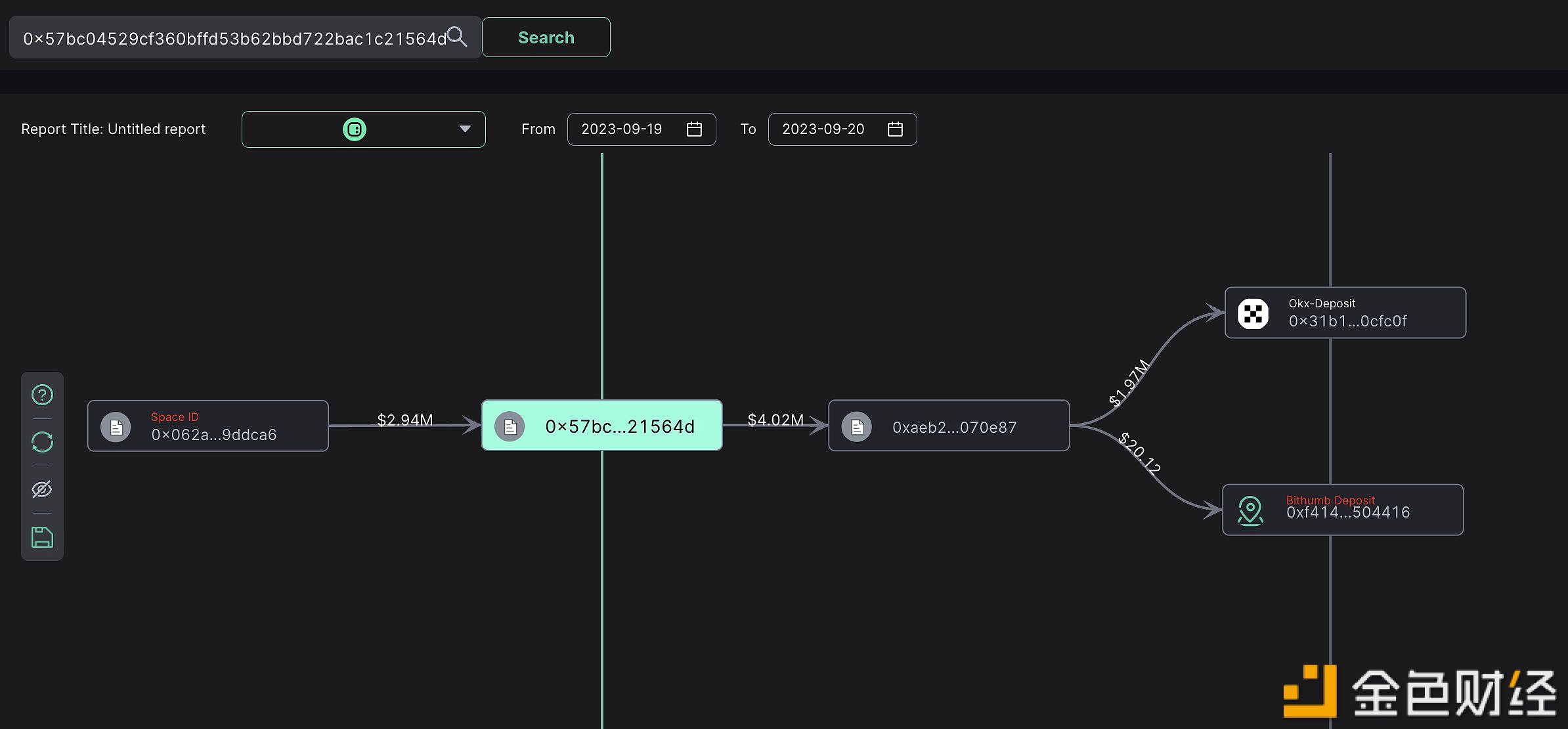Click the $2.94M transfer edge label
The height and width of the screenshot is (729, 1568).
(x=405, y=420)
